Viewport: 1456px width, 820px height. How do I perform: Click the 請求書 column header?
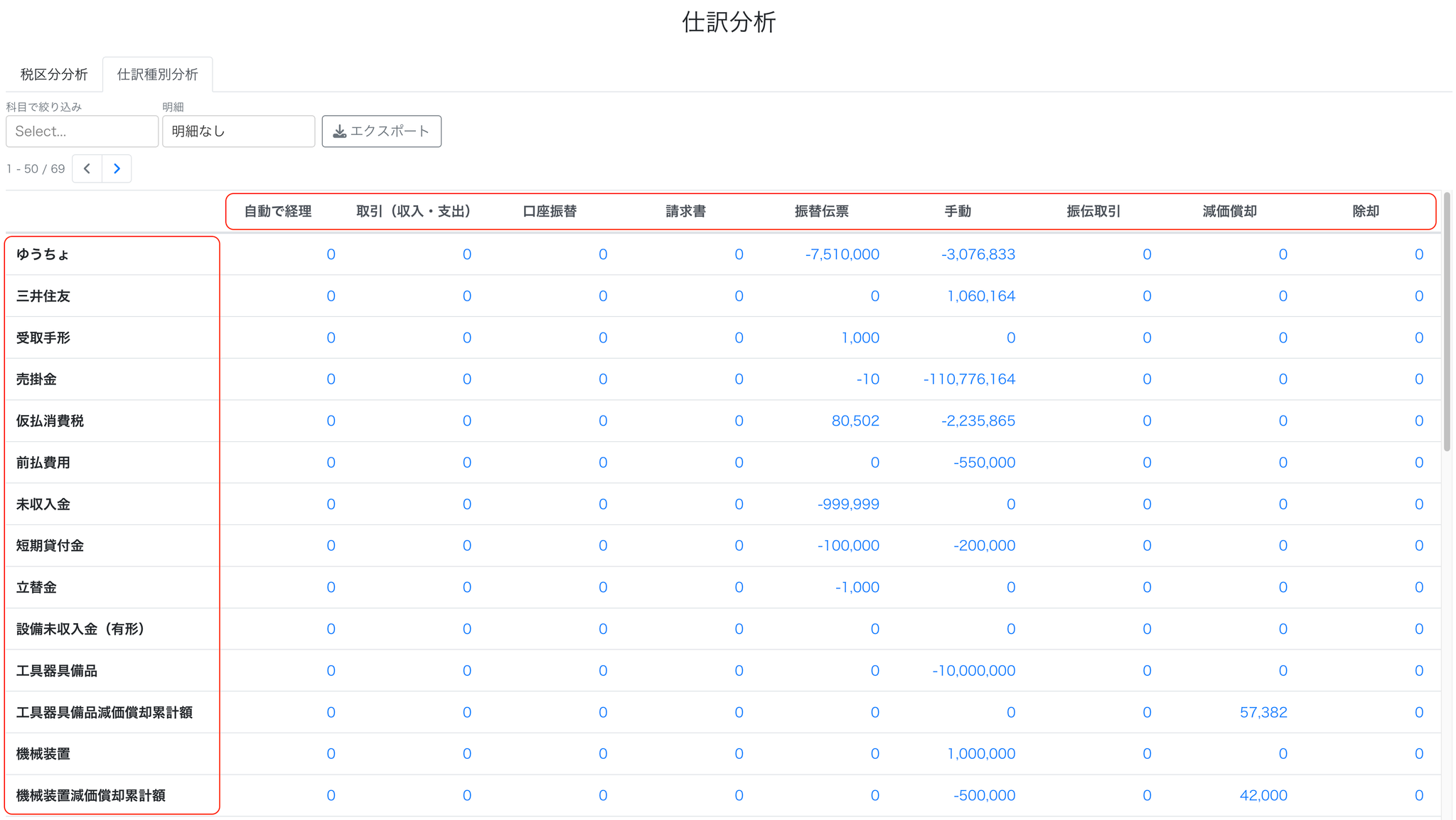coord(685,212)
